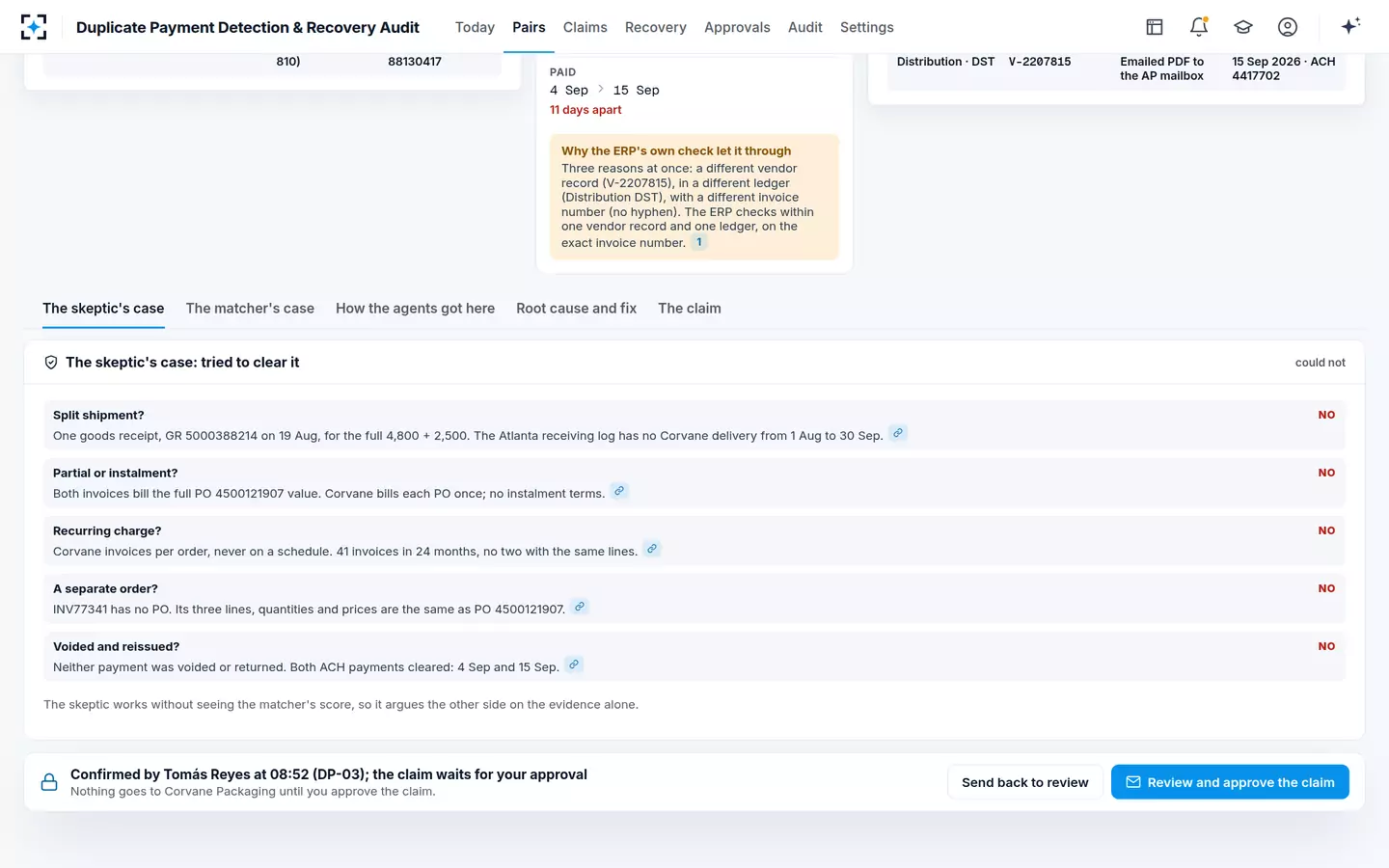
Task: Open the AI sparkle assistant icon
Action: pyautogui.click(x=1350, y=26)
